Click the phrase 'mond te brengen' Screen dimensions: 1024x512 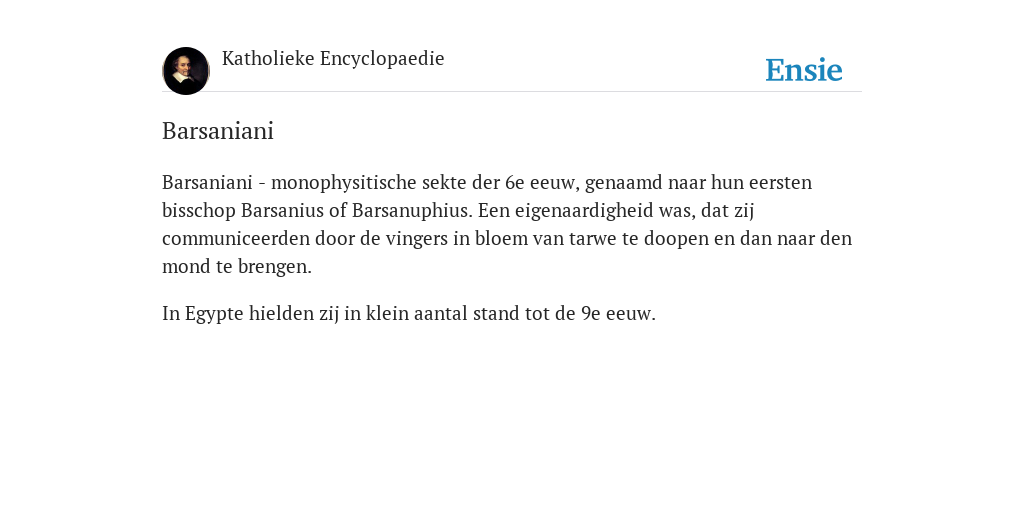[x=237, y=267]
